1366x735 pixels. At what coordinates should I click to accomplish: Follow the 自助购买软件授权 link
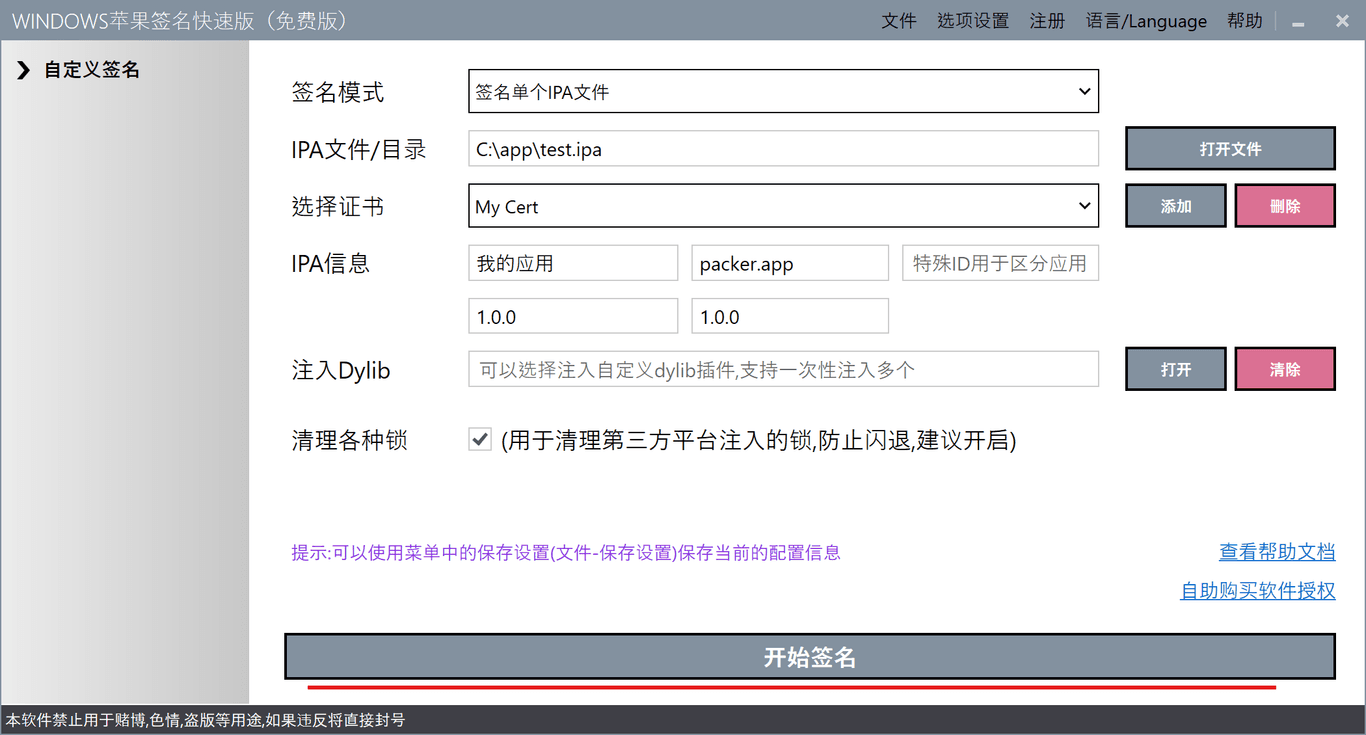1257,591
